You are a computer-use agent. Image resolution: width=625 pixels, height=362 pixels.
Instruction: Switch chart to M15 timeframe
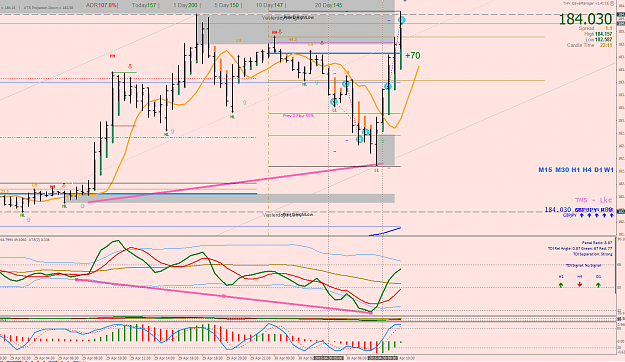[x=545, y=170]
